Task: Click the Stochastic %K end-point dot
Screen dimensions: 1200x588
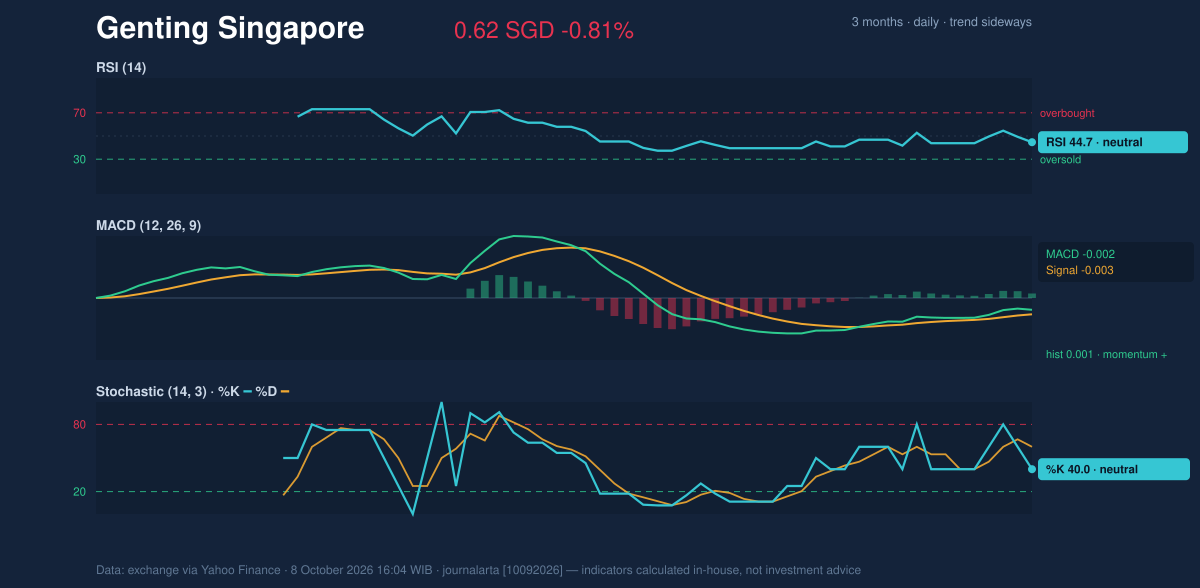Action: [1032, 469]
